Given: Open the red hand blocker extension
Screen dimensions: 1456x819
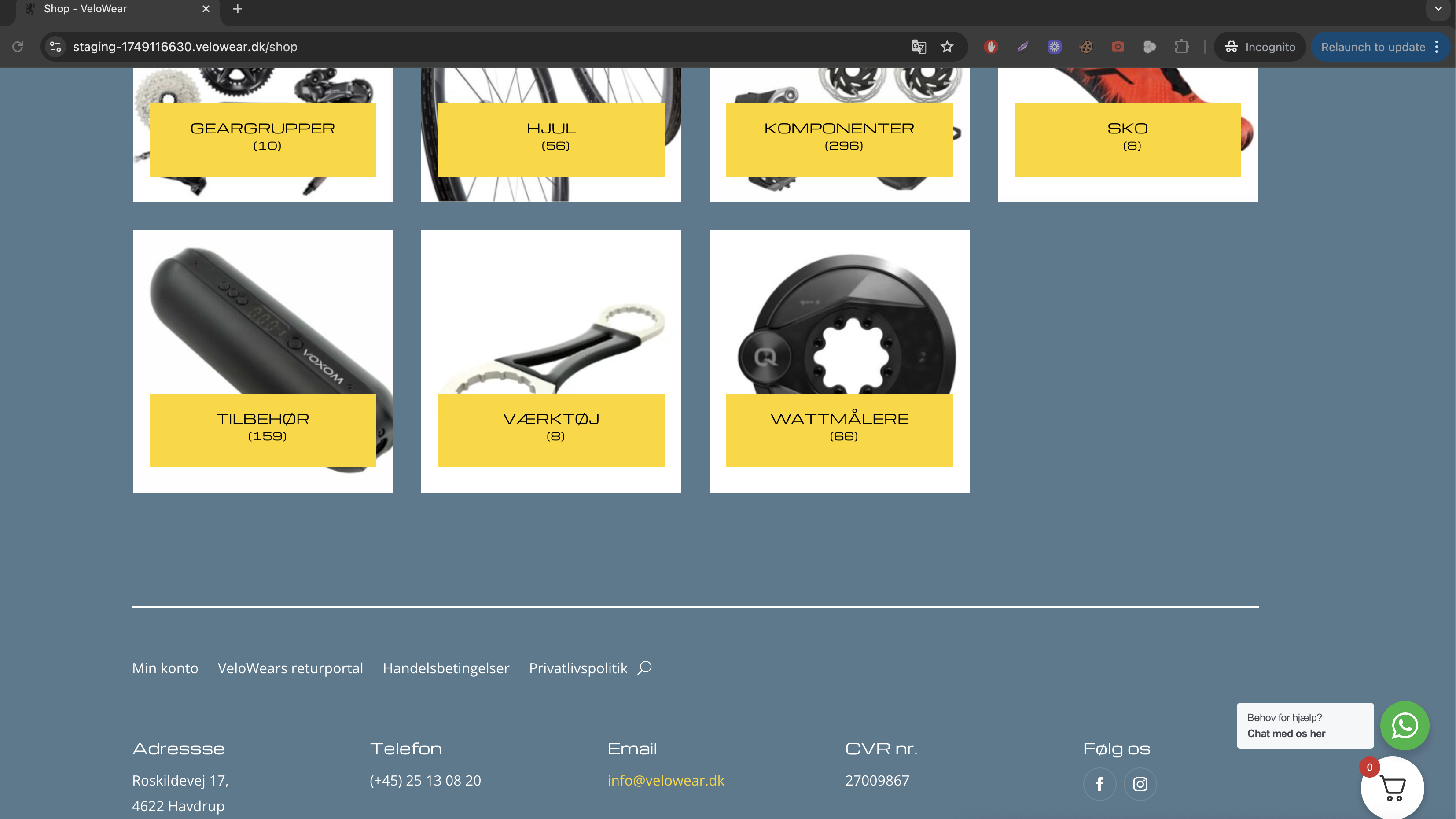Looking at the screenshot, I should [x=991, y=46].
